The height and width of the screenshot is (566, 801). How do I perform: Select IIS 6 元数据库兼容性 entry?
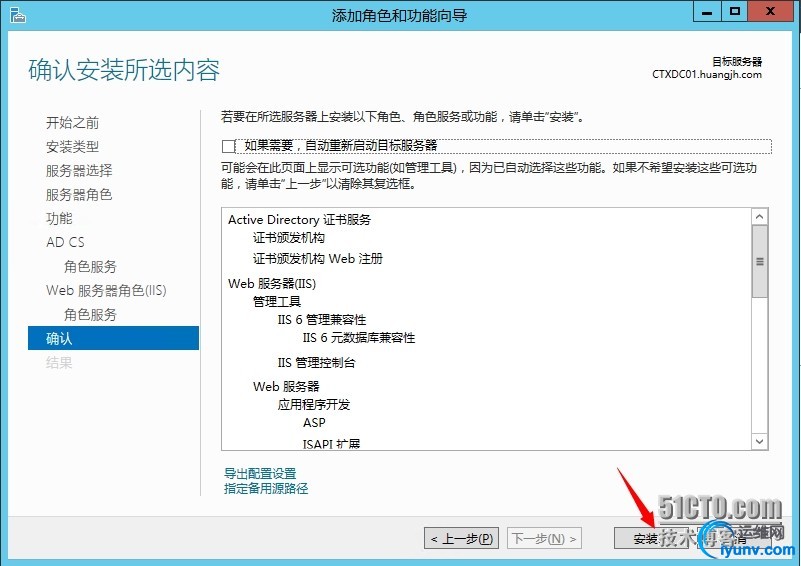[x=359, y=338]
